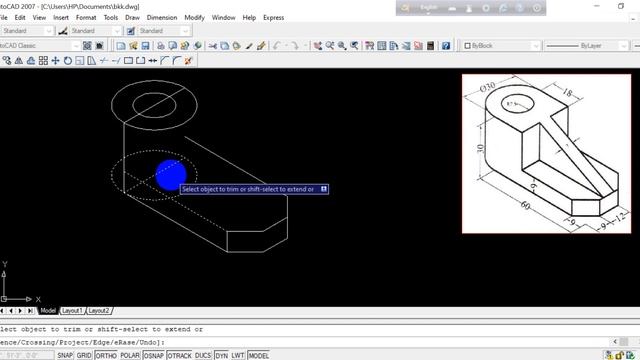The width and height of the screenshot is (640, 360).
Task: Open the Modify menu
Action: (x=194, y=18)
